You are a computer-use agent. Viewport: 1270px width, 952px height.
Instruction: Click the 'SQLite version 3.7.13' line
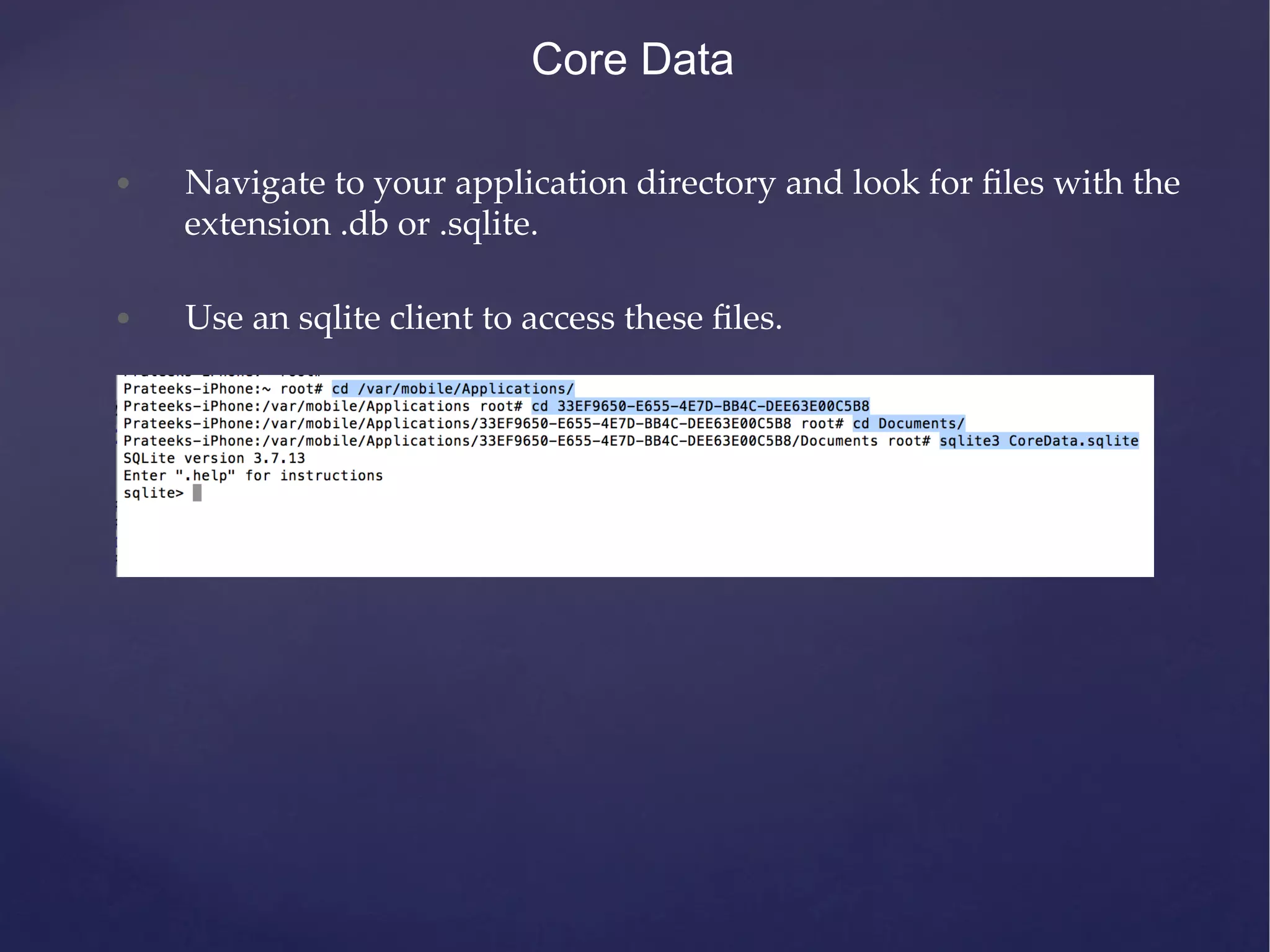(214, 458)
